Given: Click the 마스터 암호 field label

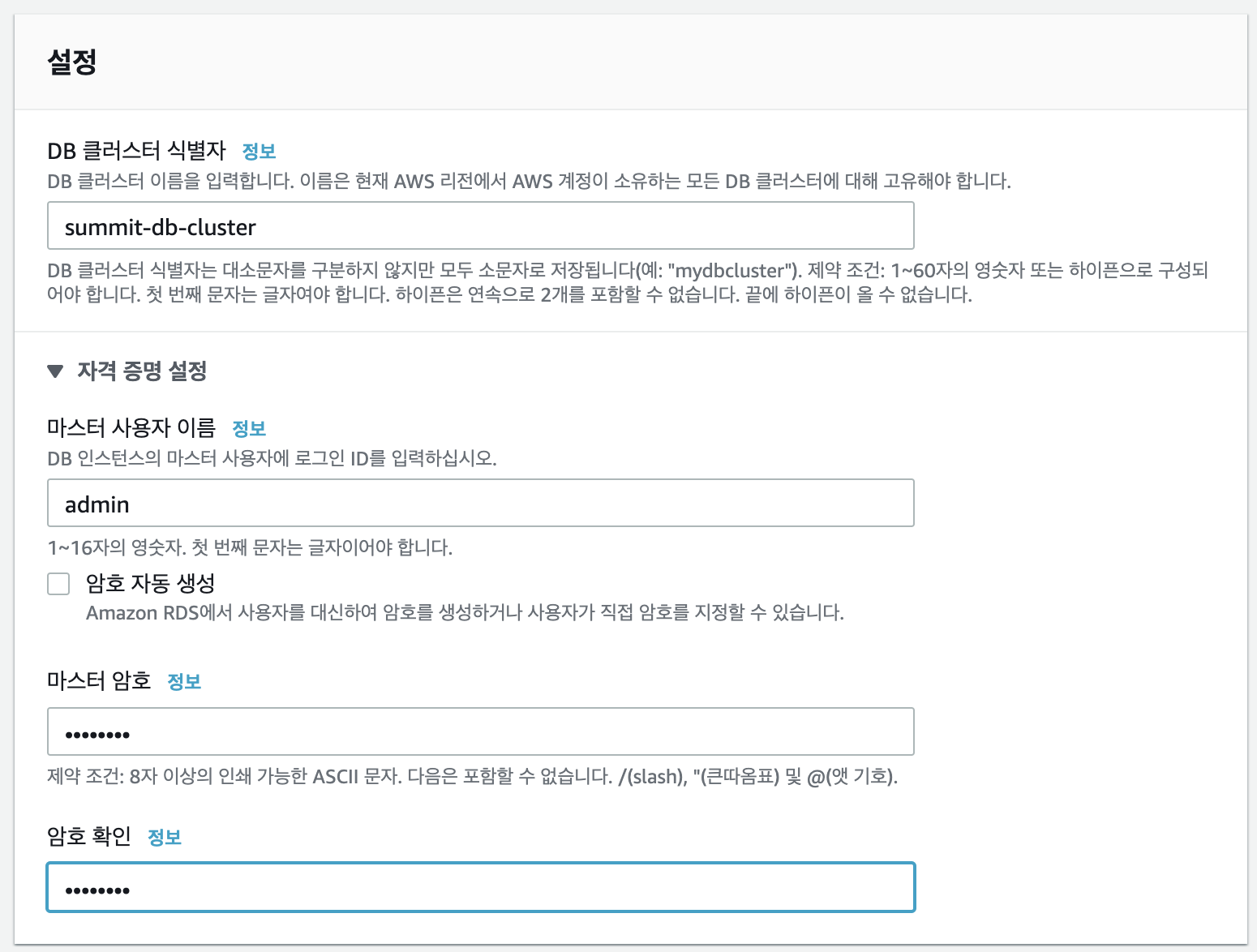Looking at the screenshot, I should [99, 680].
